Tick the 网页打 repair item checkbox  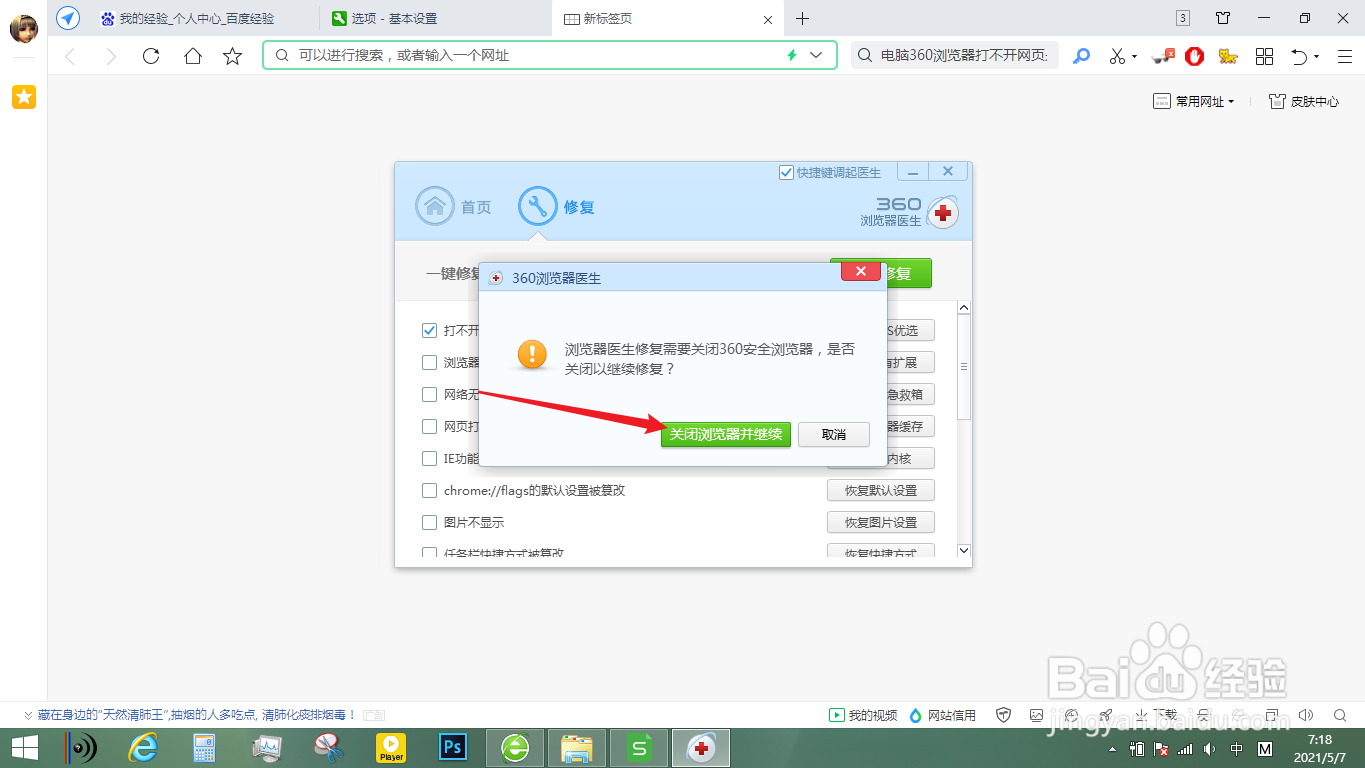click(x=429, y=426)
